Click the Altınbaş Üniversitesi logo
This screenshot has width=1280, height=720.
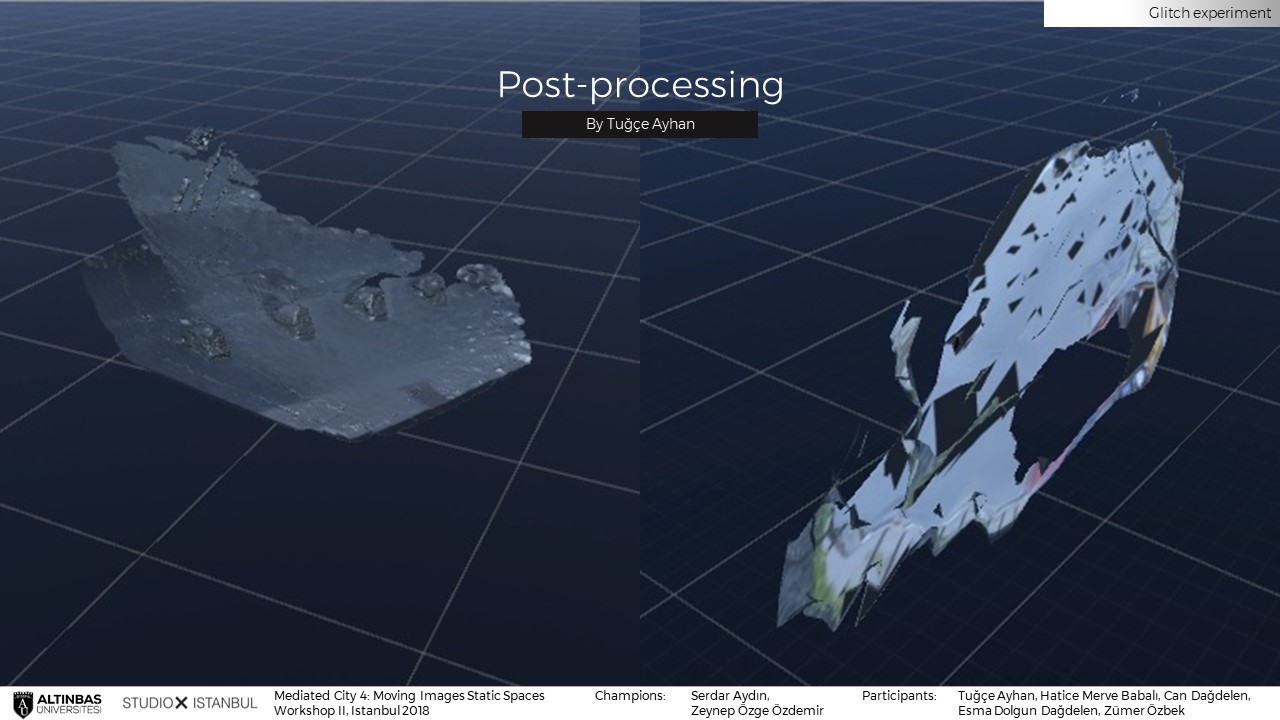(x=57, y=703)
